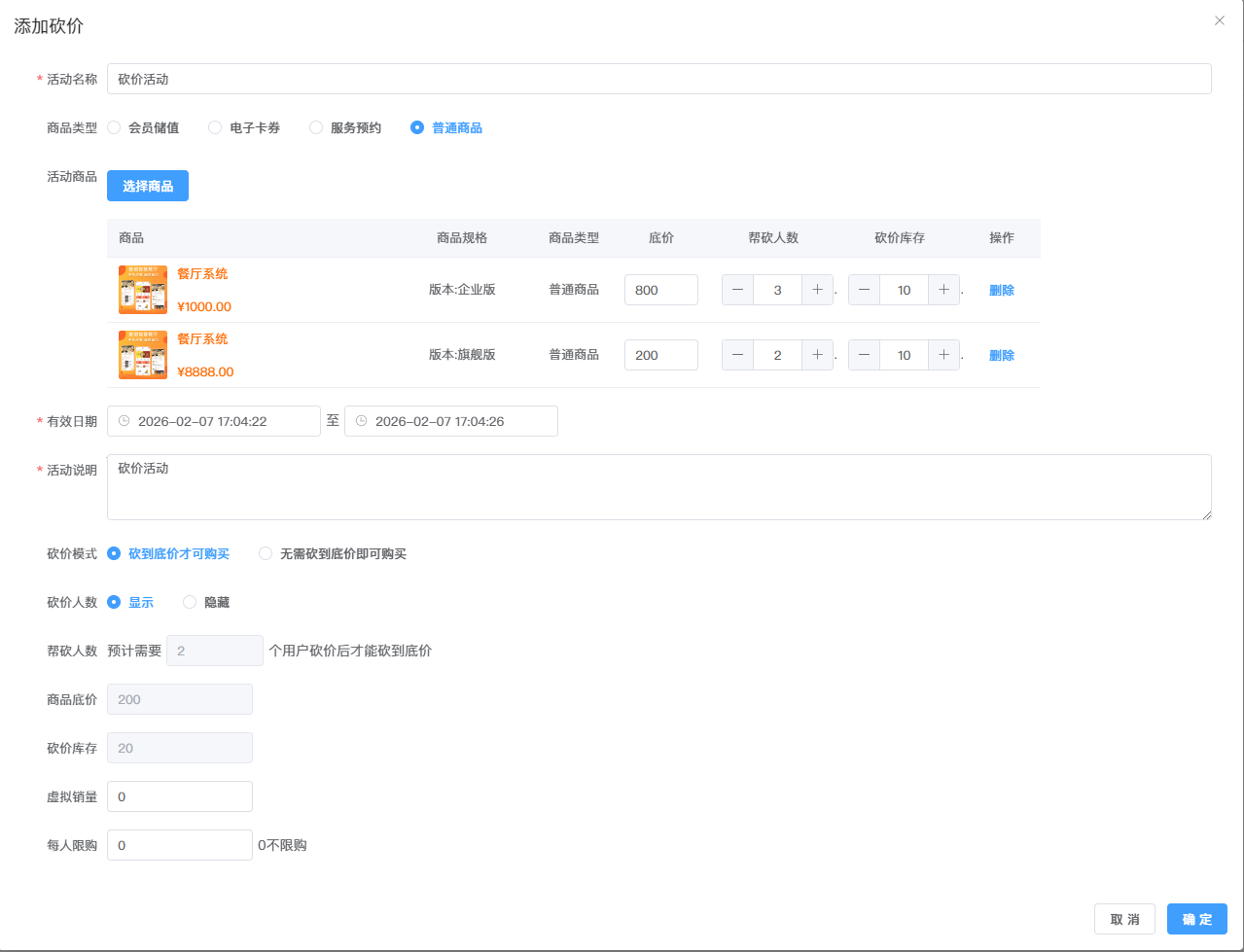Open end date picker 2026-02-07 17:04:26
Viewport: 1244px width, 952px height.
pos(451,421)
